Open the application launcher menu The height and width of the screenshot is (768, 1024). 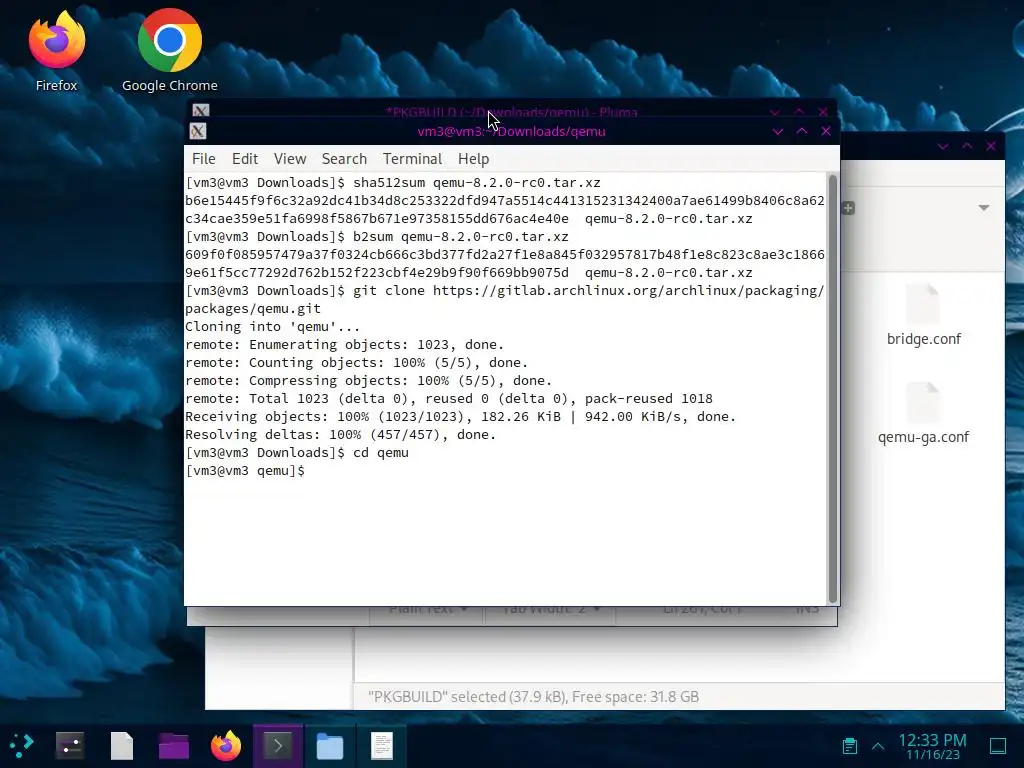[22, 745]
